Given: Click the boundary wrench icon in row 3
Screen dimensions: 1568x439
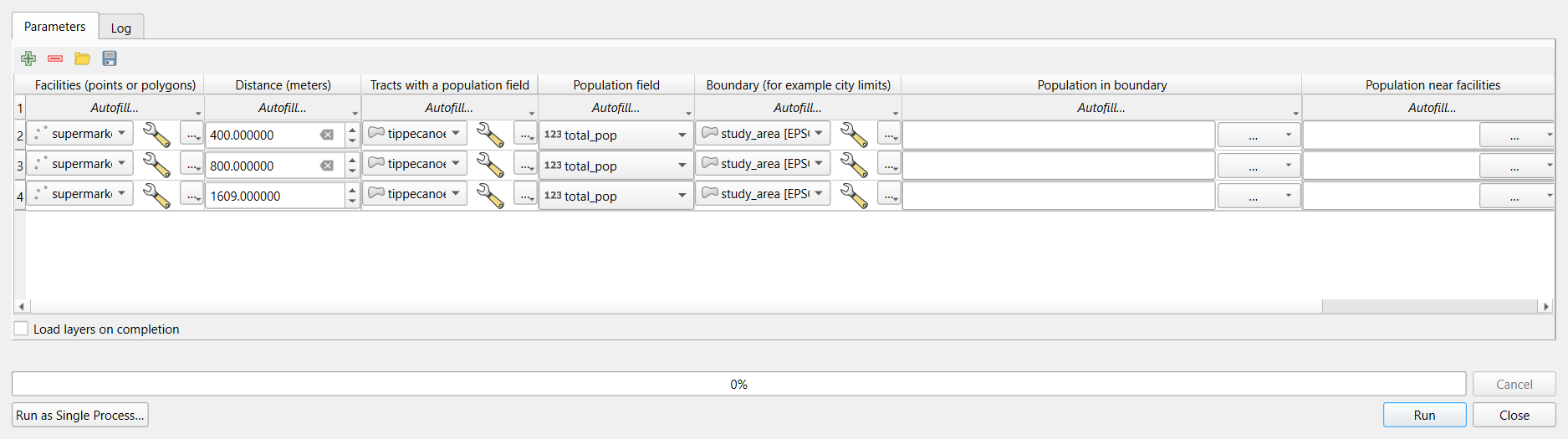Looking at the screenshot, I should coord(854,165).
